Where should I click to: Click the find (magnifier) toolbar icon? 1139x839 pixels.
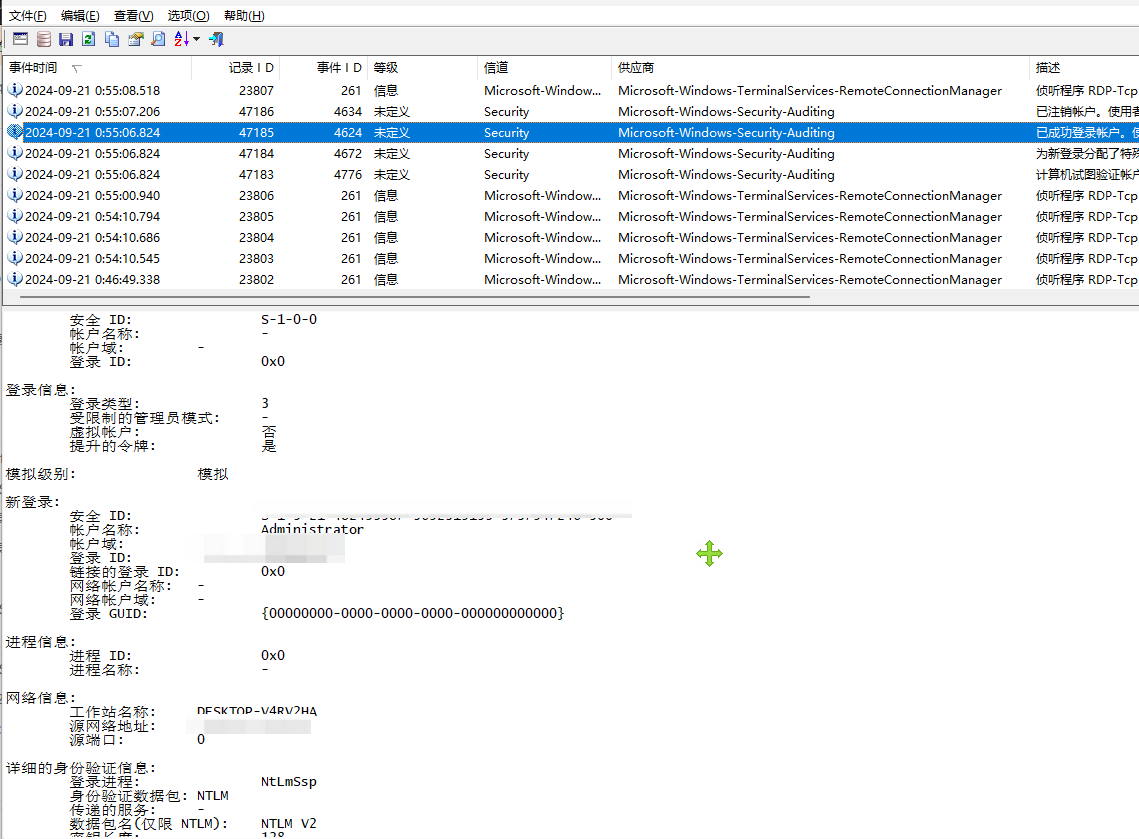(158, 39)
